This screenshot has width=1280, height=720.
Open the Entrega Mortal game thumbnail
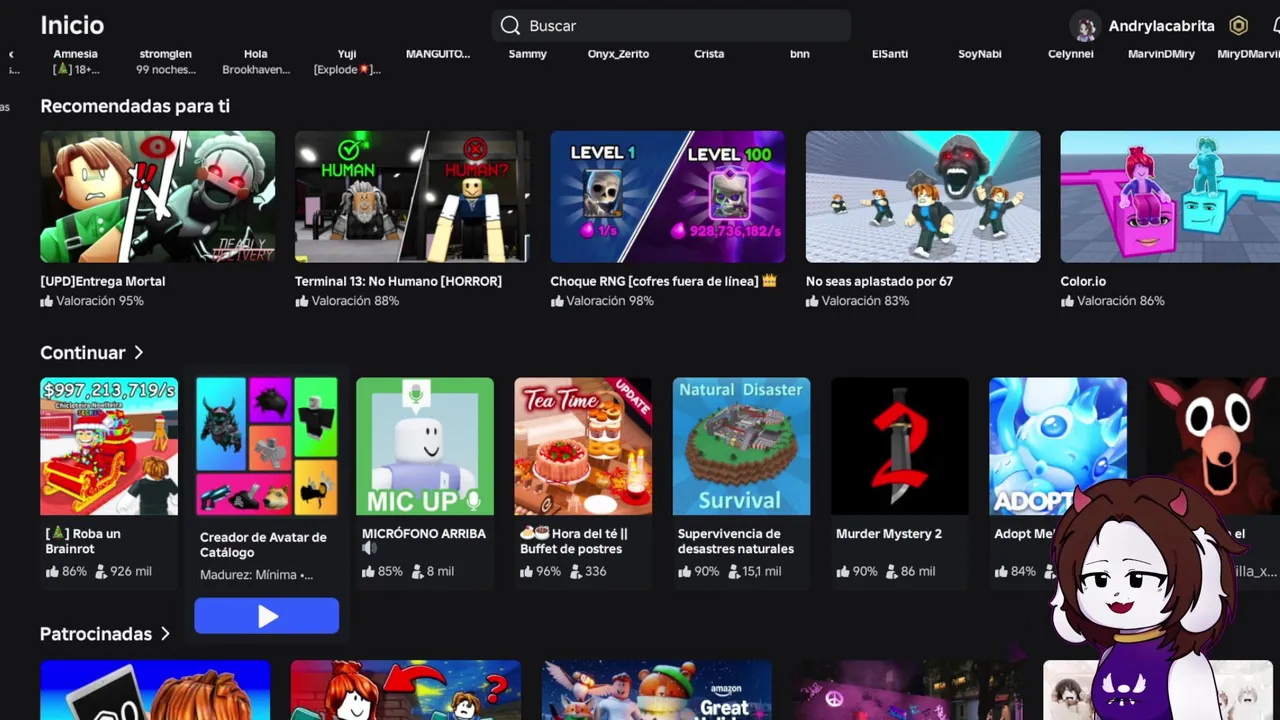158,197
